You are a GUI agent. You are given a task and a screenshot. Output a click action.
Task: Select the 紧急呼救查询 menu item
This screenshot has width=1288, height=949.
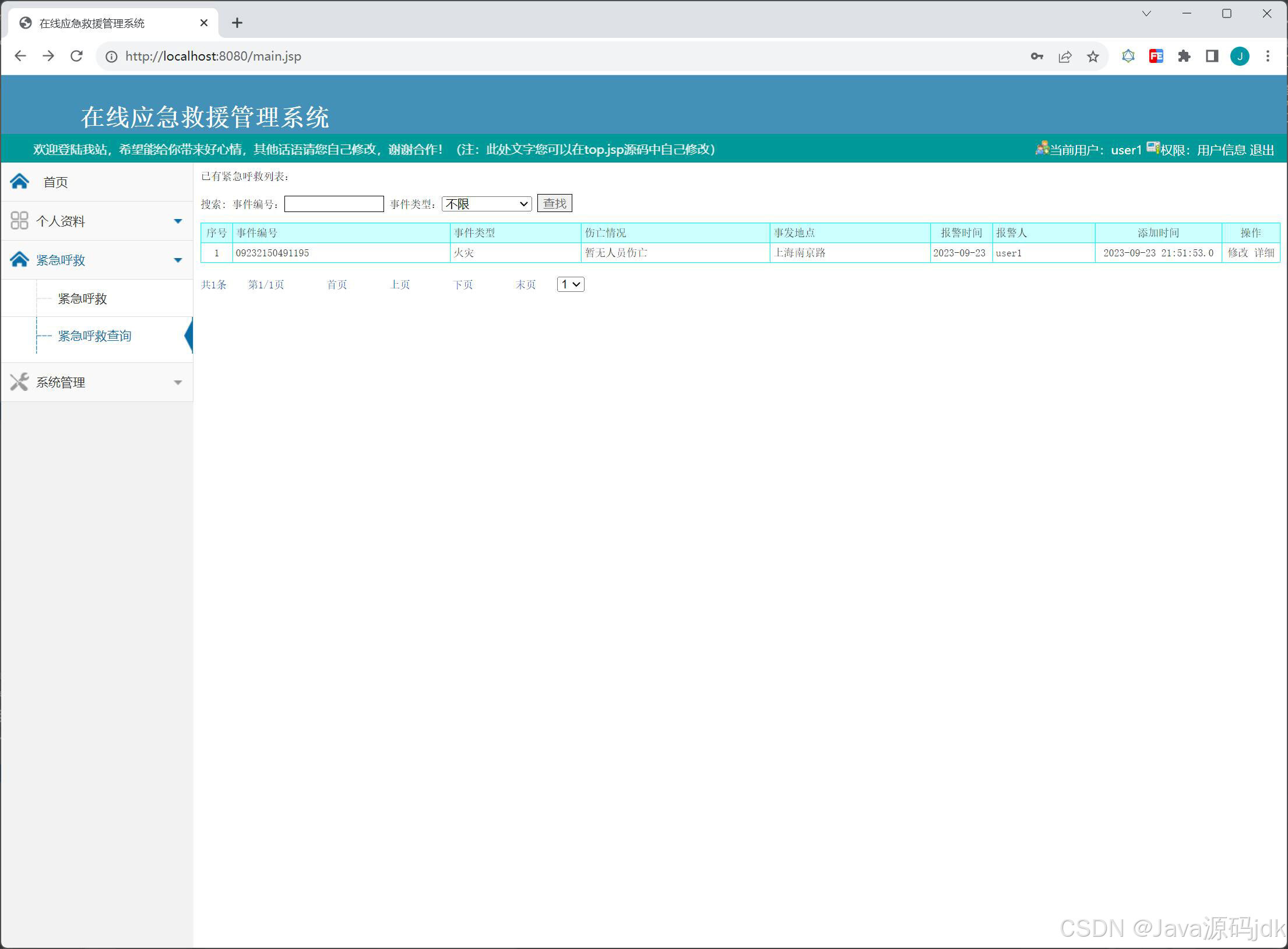[x=94, y=336]
